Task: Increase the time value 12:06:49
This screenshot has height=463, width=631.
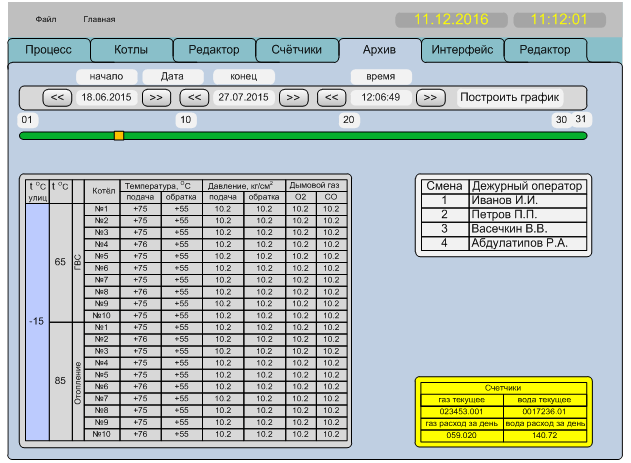Action: 430,97
